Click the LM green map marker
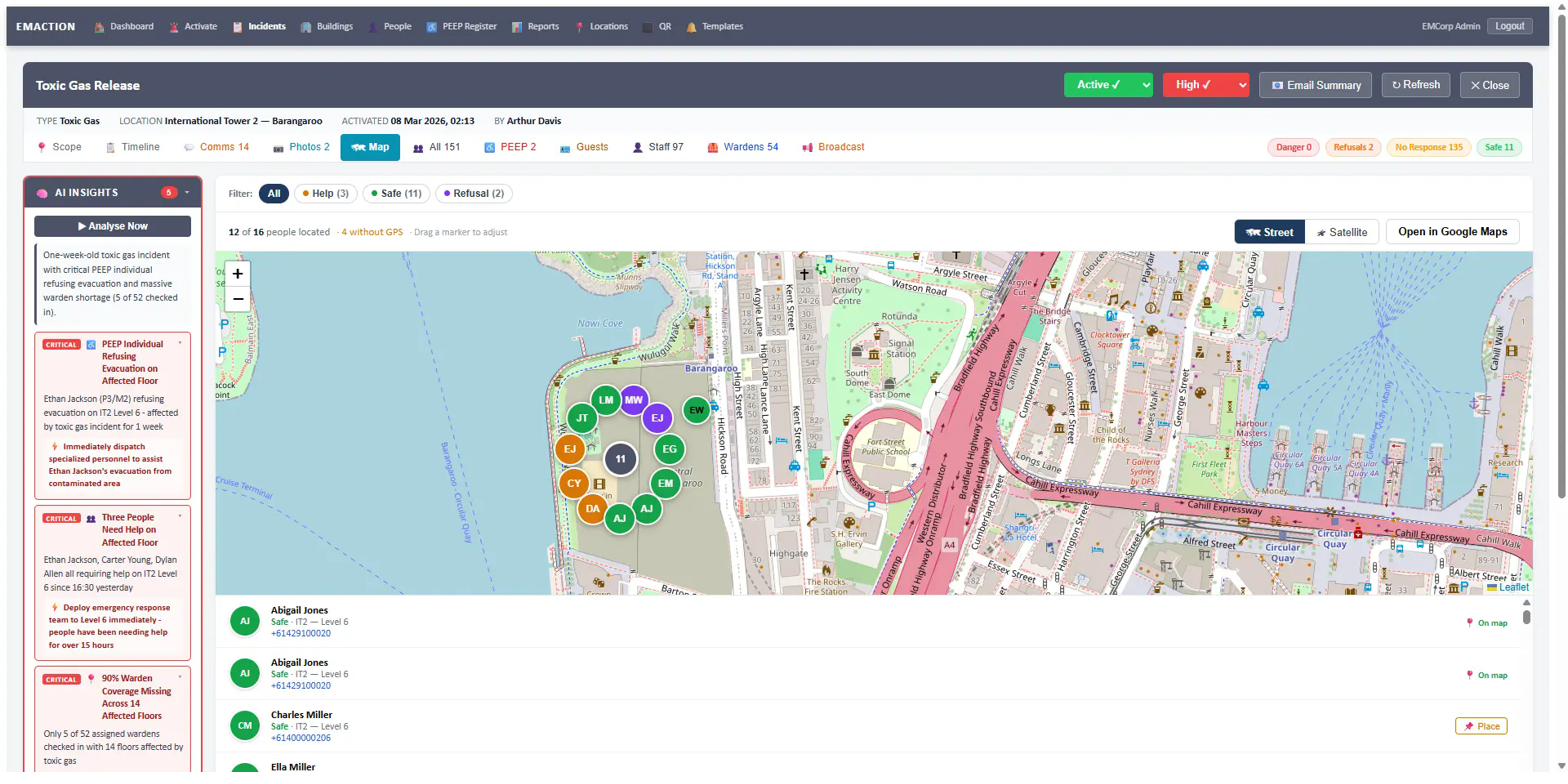1568x784 pixels. pos(604,400)
